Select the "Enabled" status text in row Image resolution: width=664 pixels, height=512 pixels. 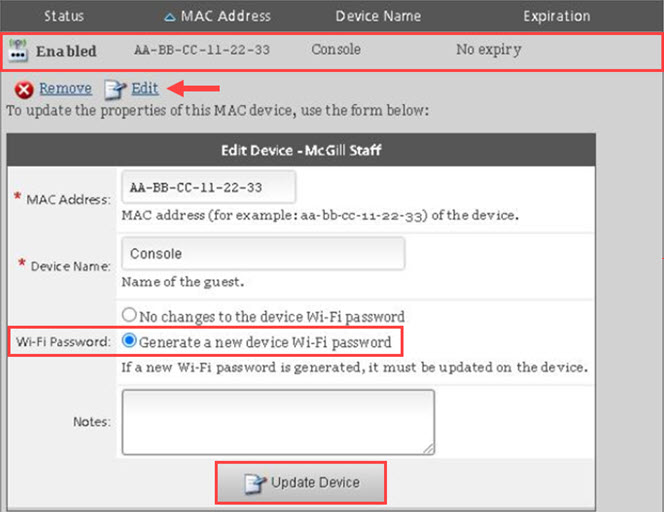click(66, 51)
